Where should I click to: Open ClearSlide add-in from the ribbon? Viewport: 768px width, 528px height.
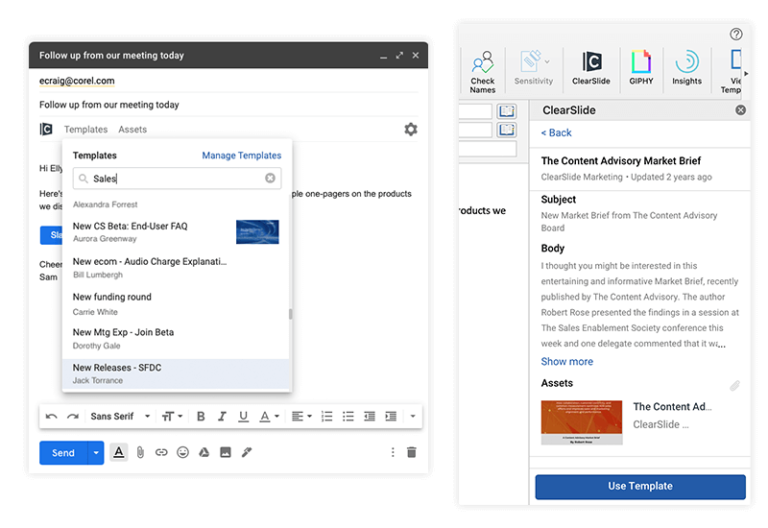coord(591,68)
